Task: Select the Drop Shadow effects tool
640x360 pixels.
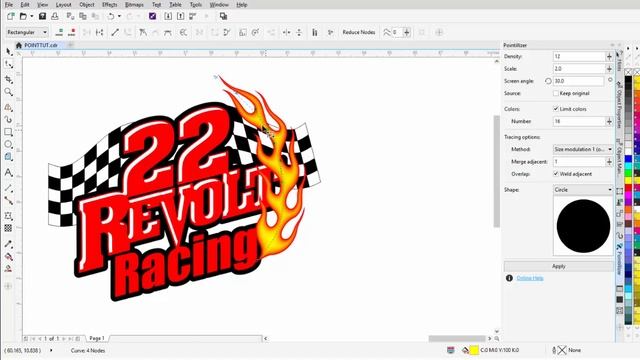Action: pos(9,216)
